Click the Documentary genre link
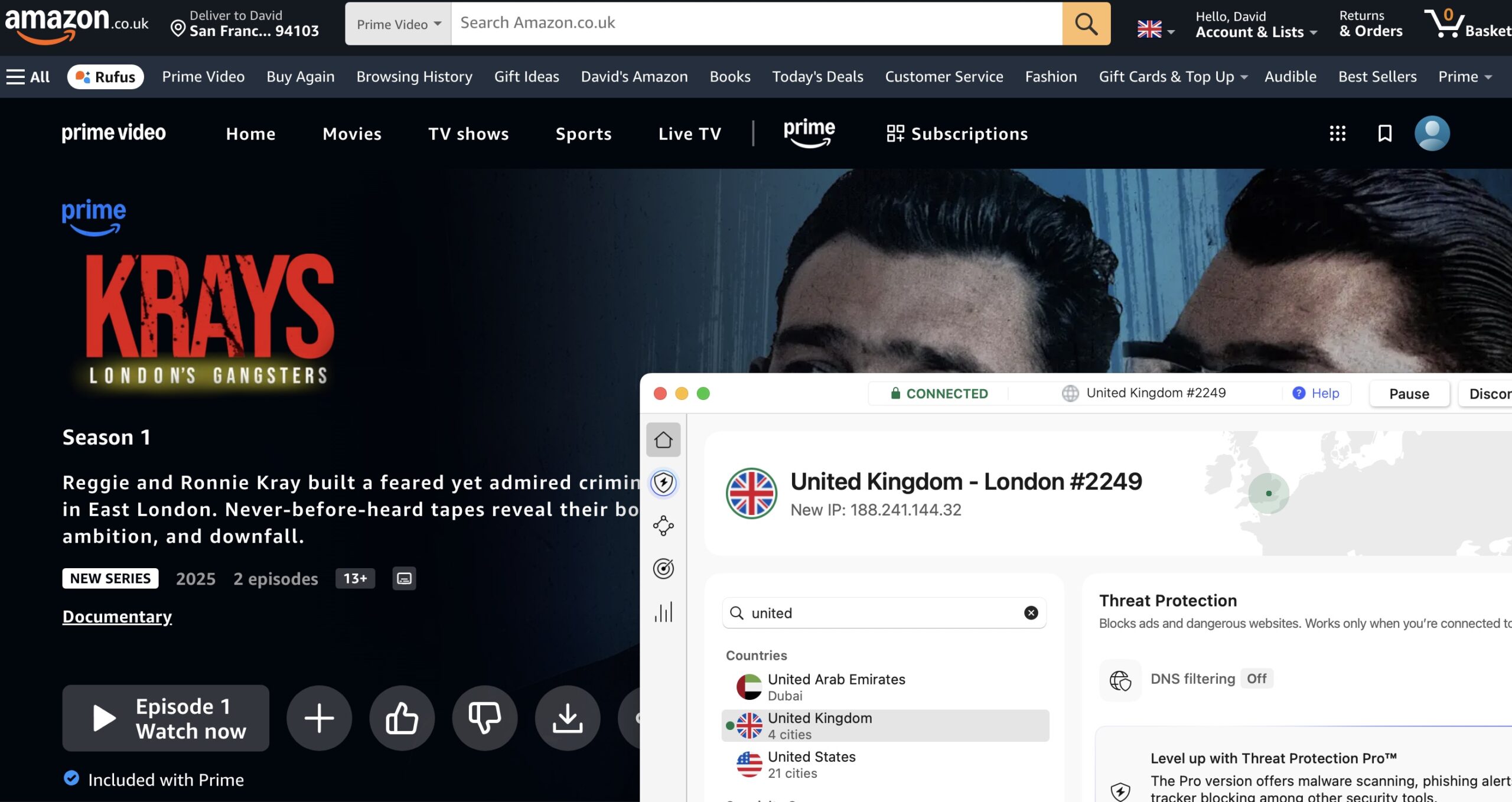This screenshot has width=1512, height=802. 117,617
